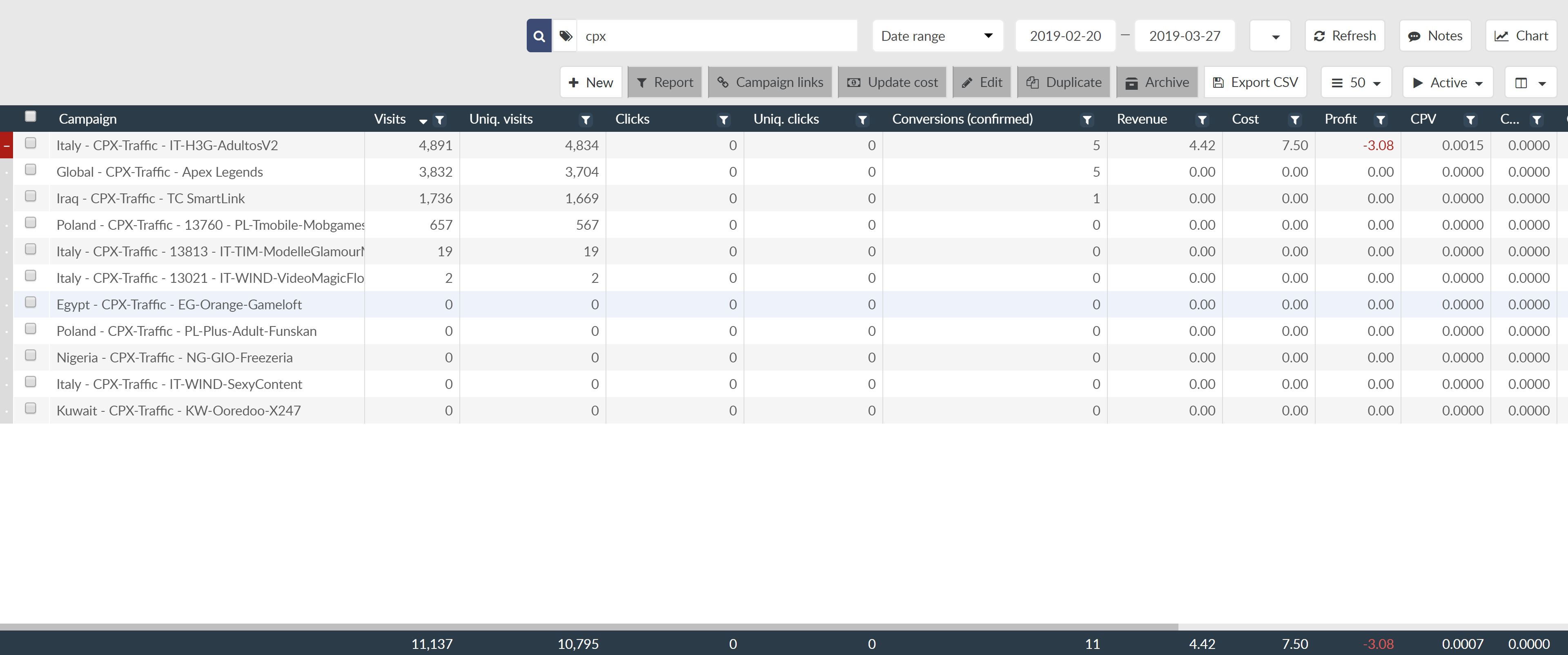Click the Revenue column filter icon
Image resolution: width=1568 pixels, height=655 pixels.
pyautogui.click(x=1202, y=120)
